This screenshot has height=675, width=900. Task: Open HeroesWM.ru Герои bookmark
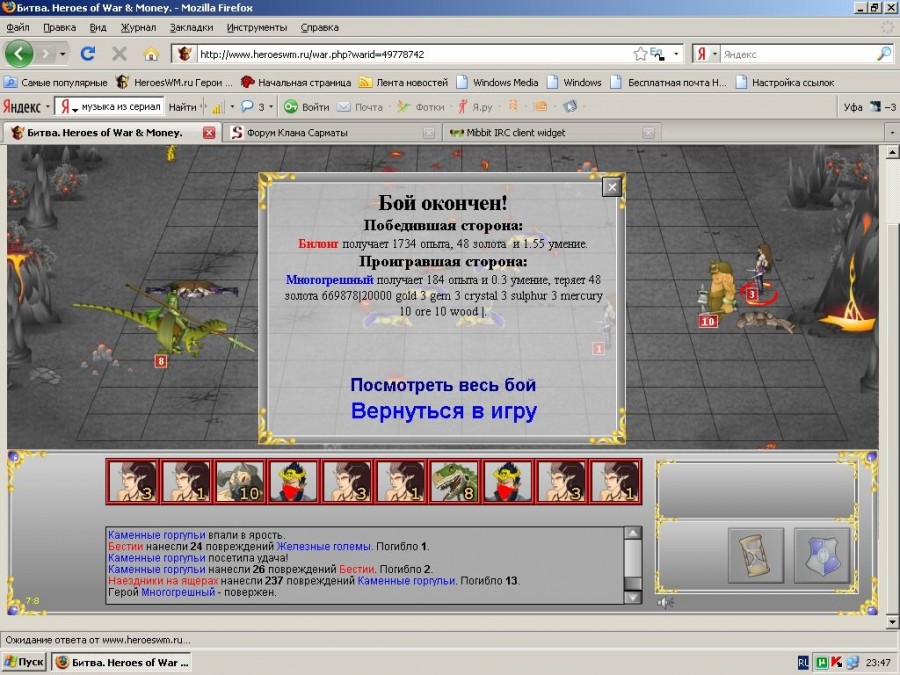coord(174,83)
